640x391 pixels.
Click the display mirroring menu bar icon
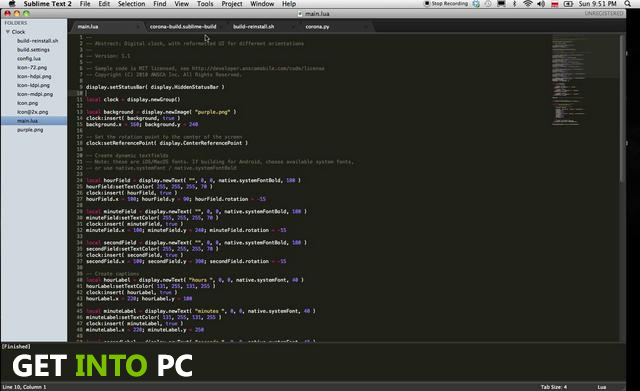[x=501, y=4]
